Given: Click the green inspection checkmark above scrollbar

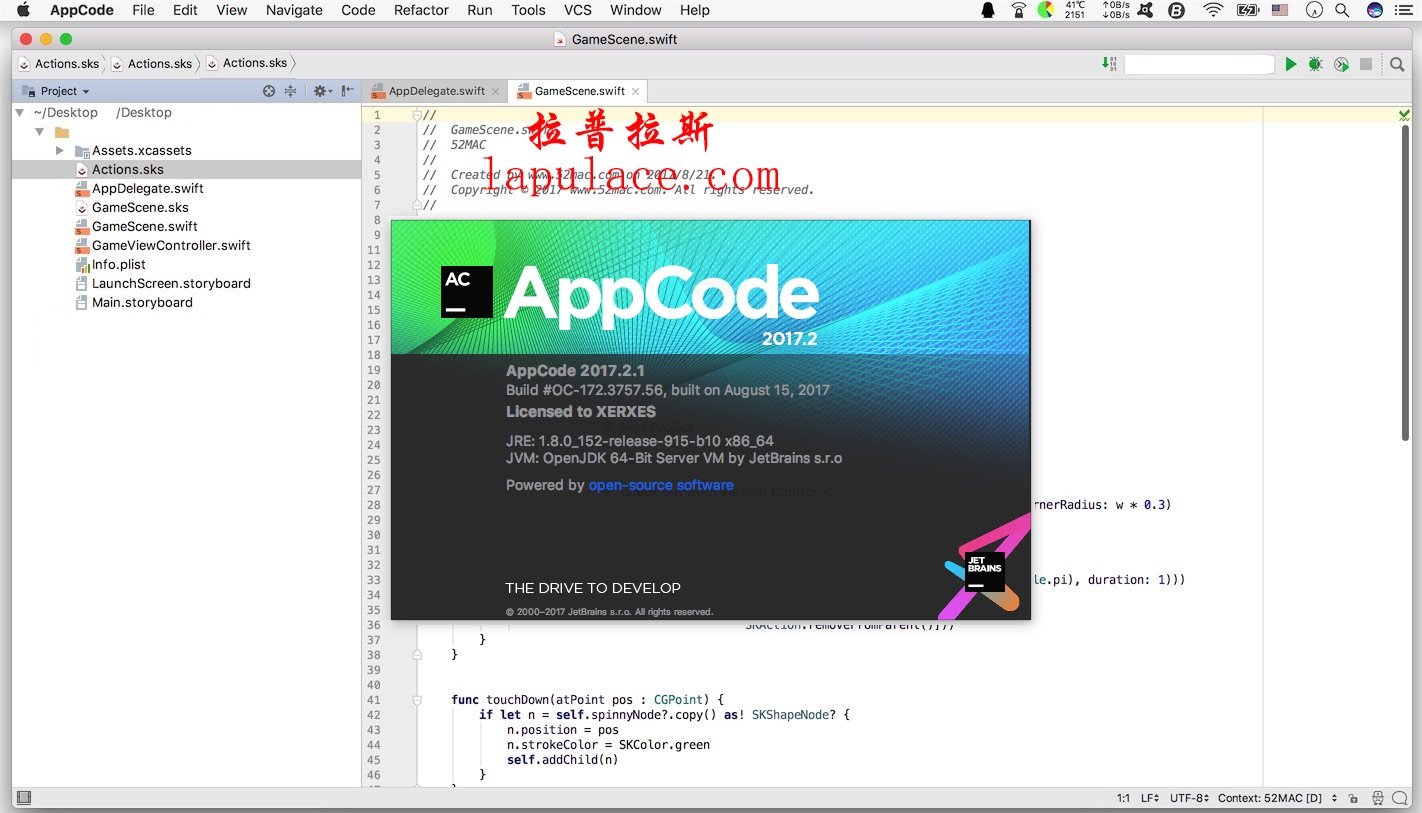Looking at the screenshot, I should coord(1404,116).
